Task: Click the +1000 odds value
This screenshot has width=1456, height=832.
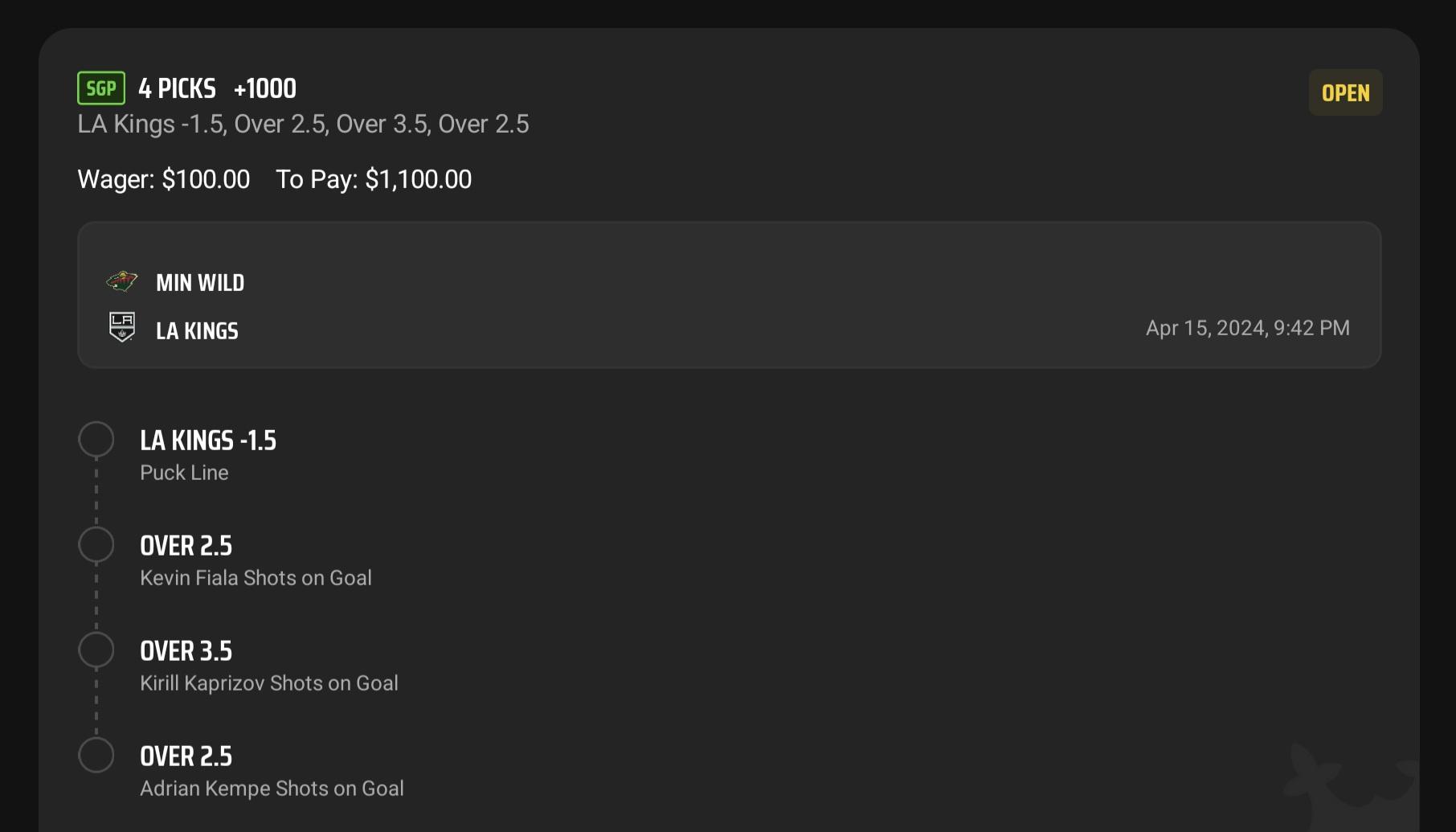Action: tap(265, 88)
